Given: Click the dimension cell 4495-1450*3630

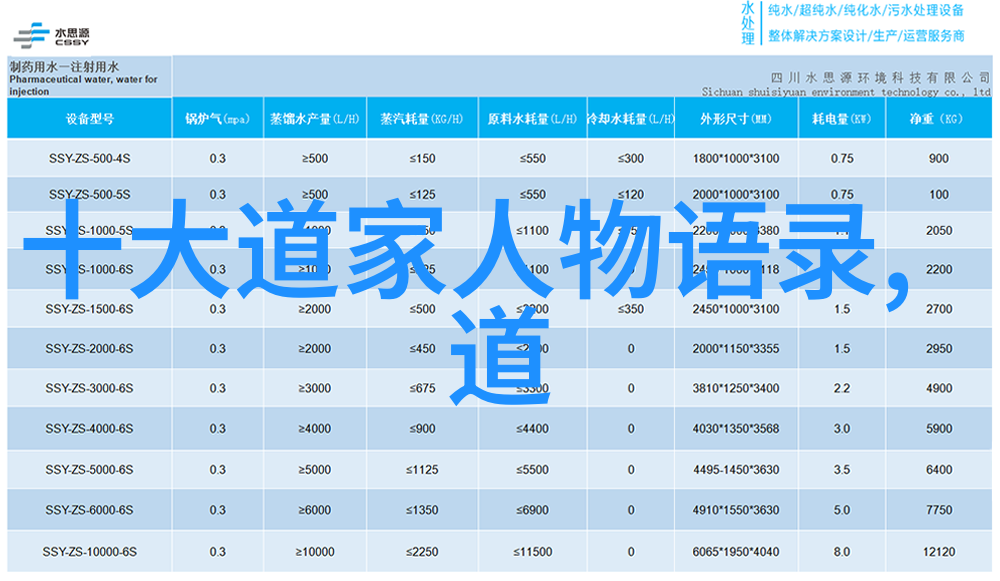Looking at the screenshot, I should coord(736,469).
